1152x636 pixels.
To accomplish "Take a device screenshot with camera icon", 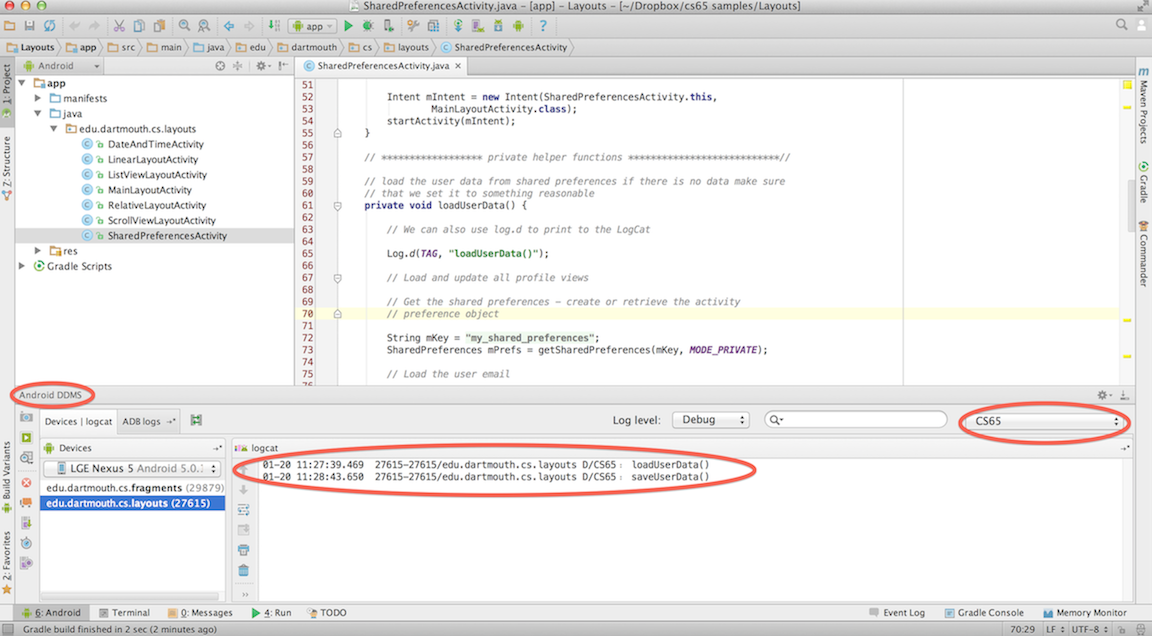I will 27,416.
